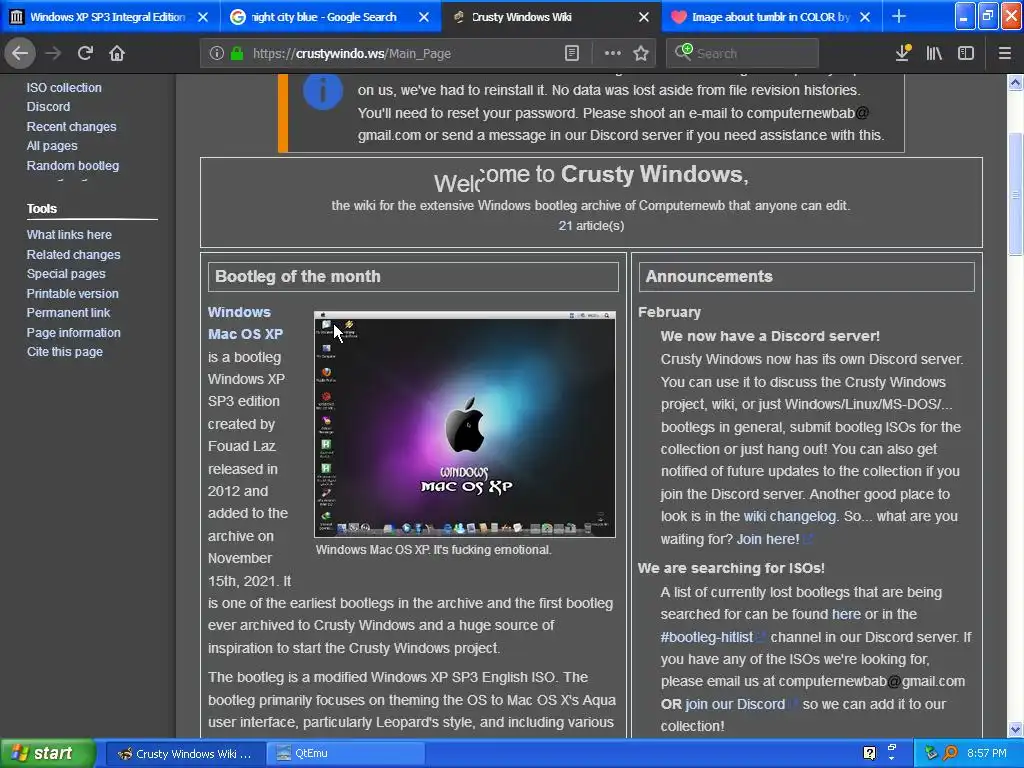
Task: Go to the browser home page
Action: (117, 53)
